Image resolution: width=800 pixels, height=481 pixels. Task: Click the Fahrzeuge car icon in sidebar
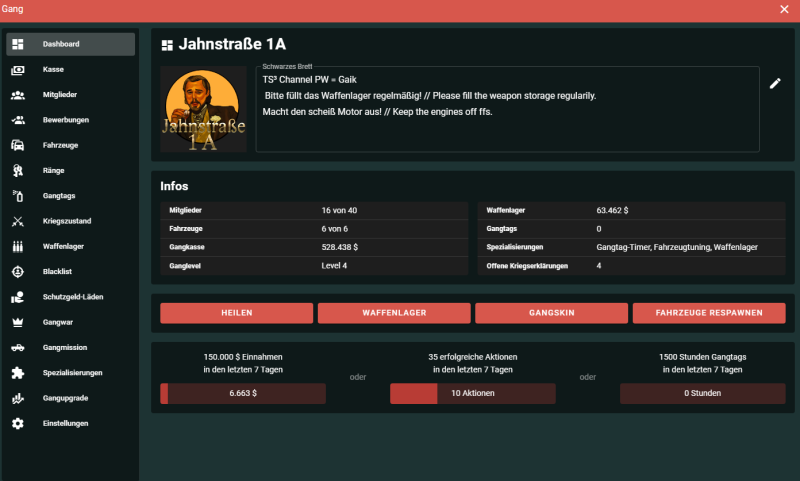(x=18, y=145)
